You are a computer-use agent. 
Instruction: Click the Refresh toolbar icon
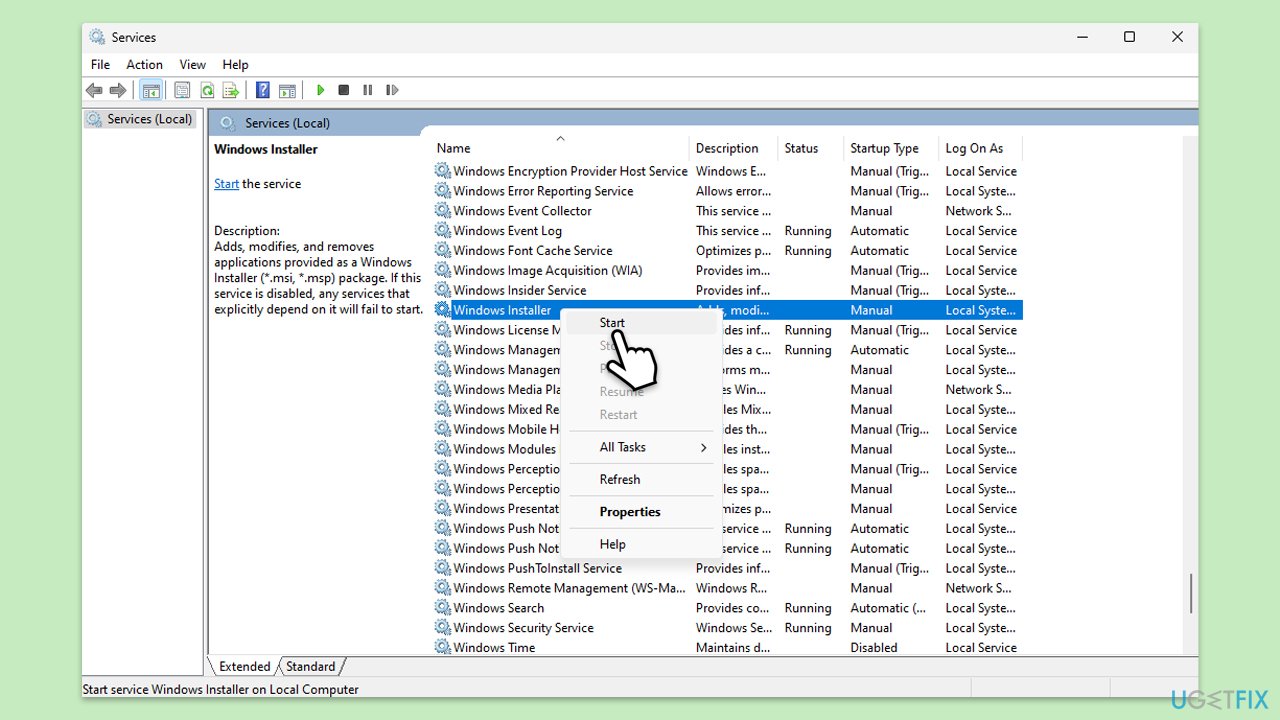[x=207, y=90]
